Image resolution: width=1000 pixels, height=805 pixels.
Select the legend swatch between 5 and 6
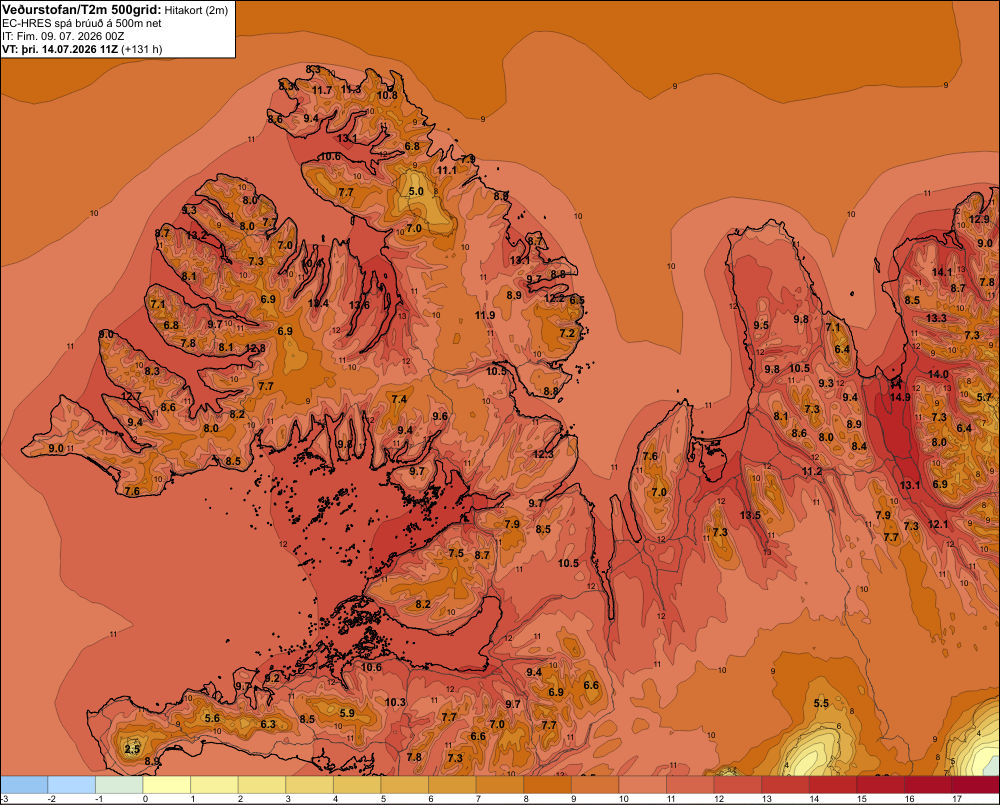click(404, 785)
